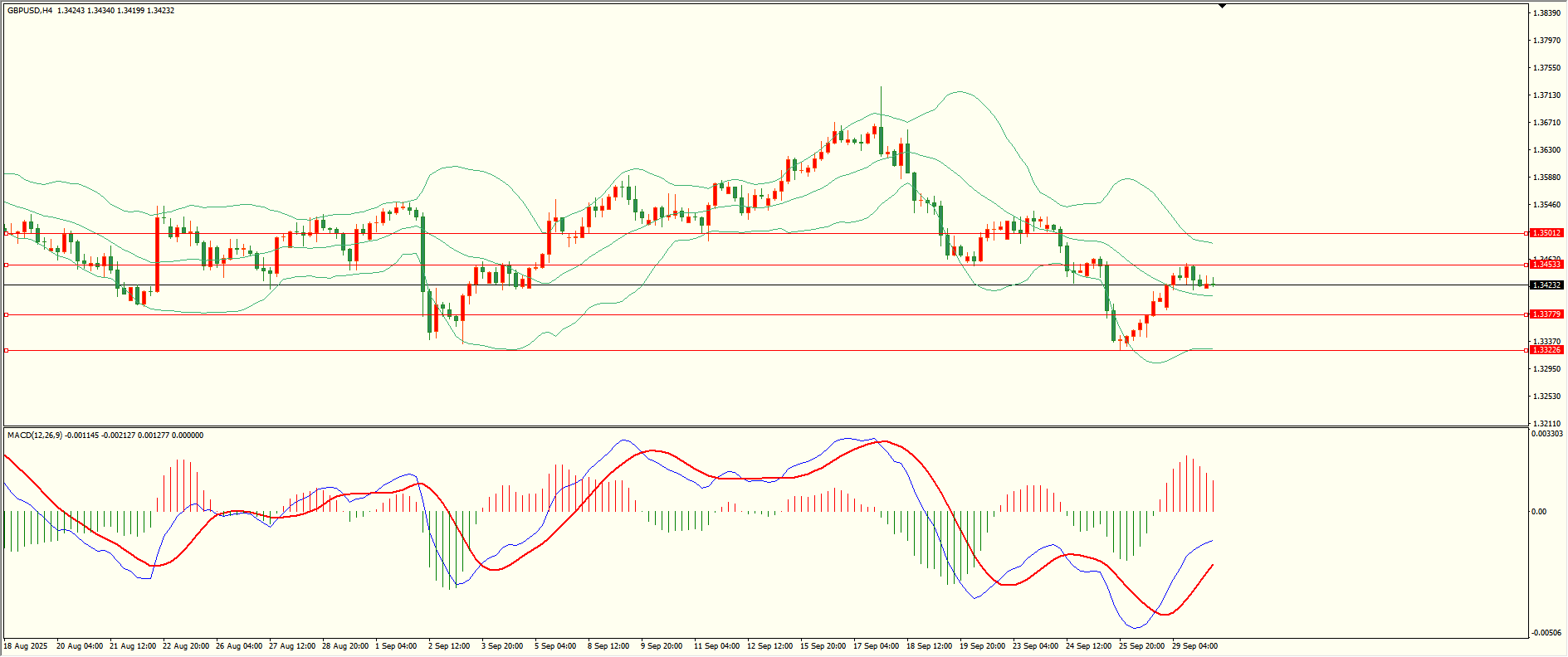The image size is (1568, 657).
Task: Click the GBPUSD,H4 chart title text
Action: tap(30, 11)
